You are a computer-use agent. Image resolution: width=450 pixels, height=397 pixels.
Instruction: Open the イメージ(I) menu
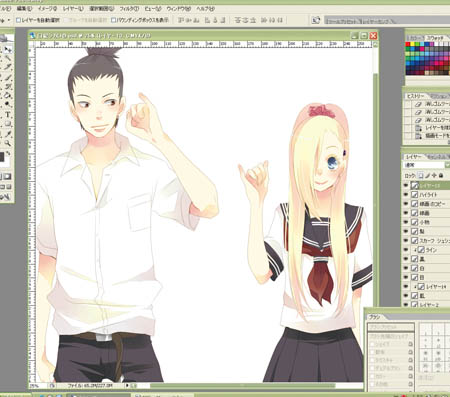click(x=48, y=9)
